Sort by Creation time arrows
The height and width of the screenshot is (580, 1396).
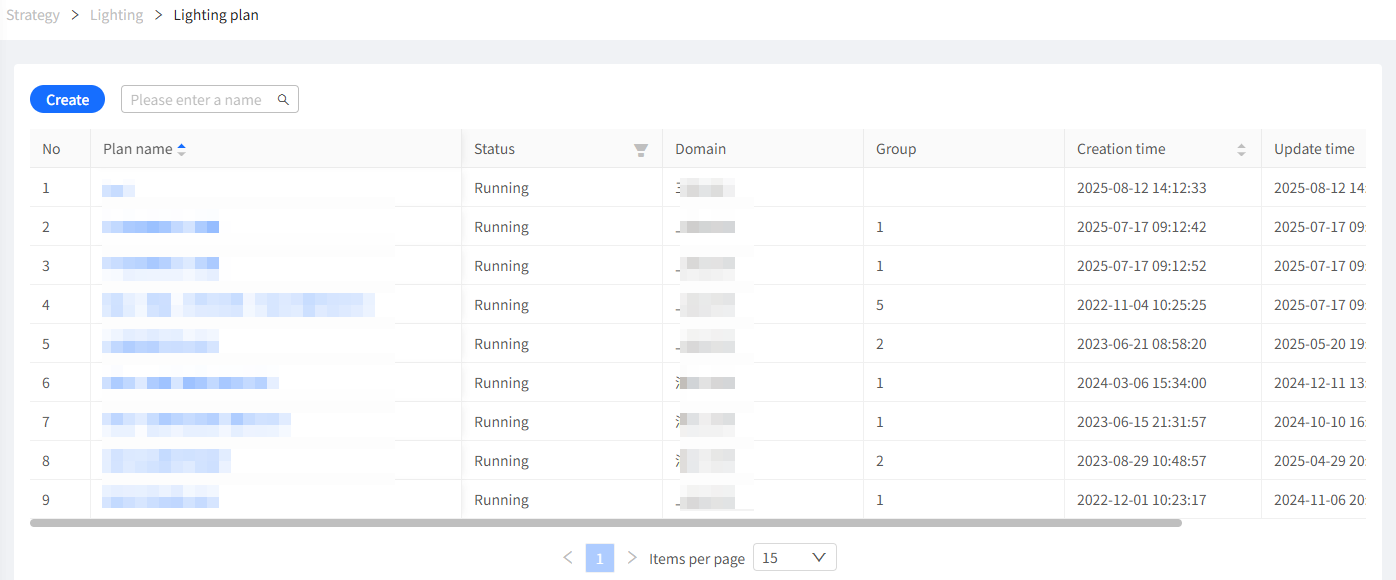click(x=1241, y=150)
